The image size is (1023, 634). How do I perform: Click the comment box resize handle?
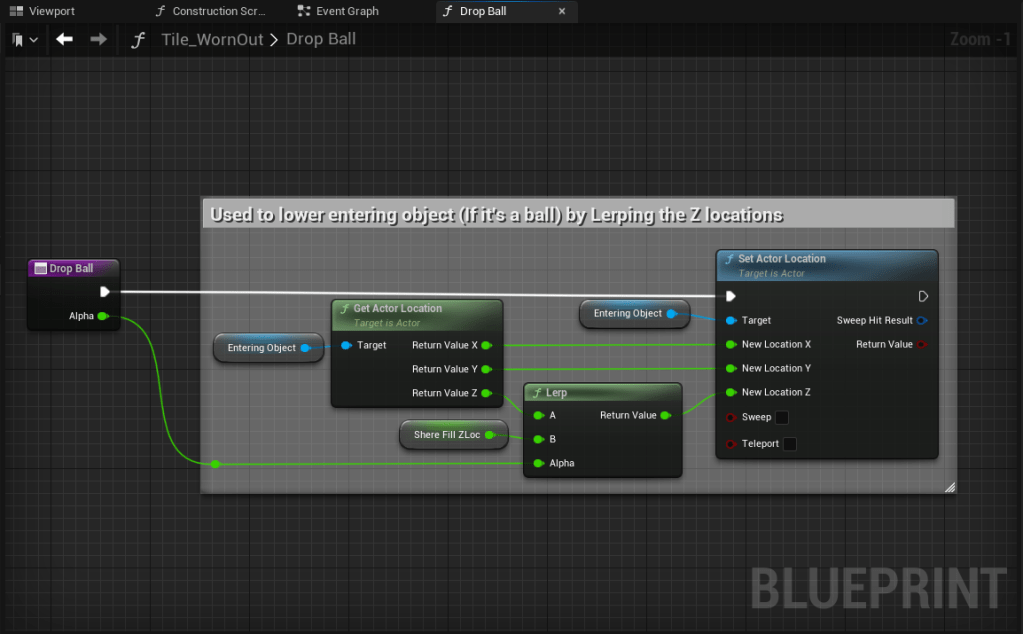coord(949,487)
